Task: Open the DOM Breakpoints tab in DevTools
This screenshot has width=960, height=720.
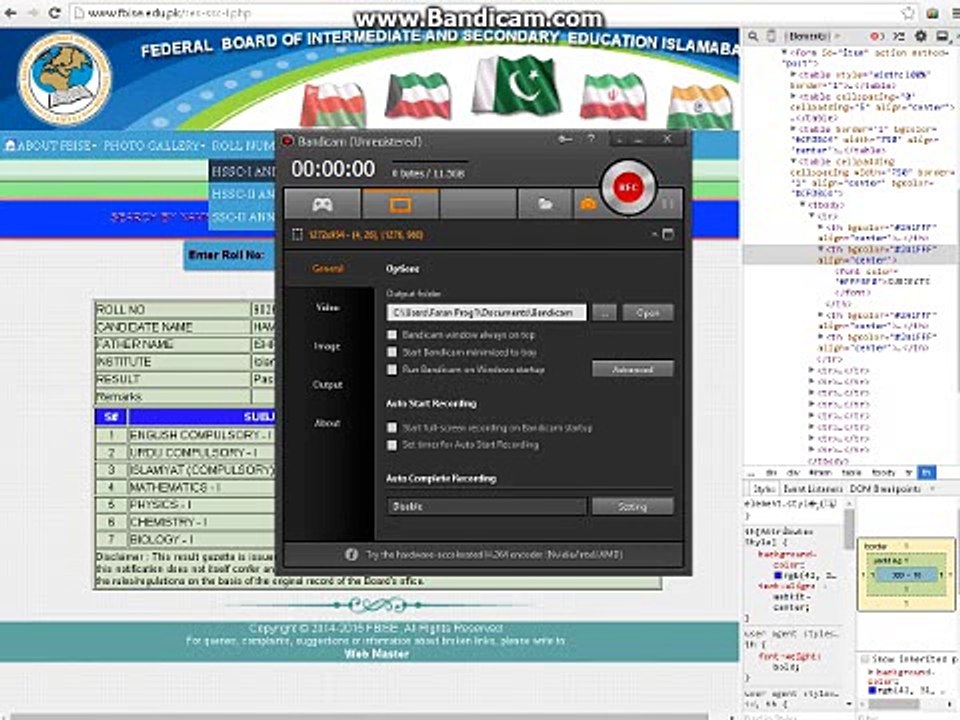Action: (885, 488)
